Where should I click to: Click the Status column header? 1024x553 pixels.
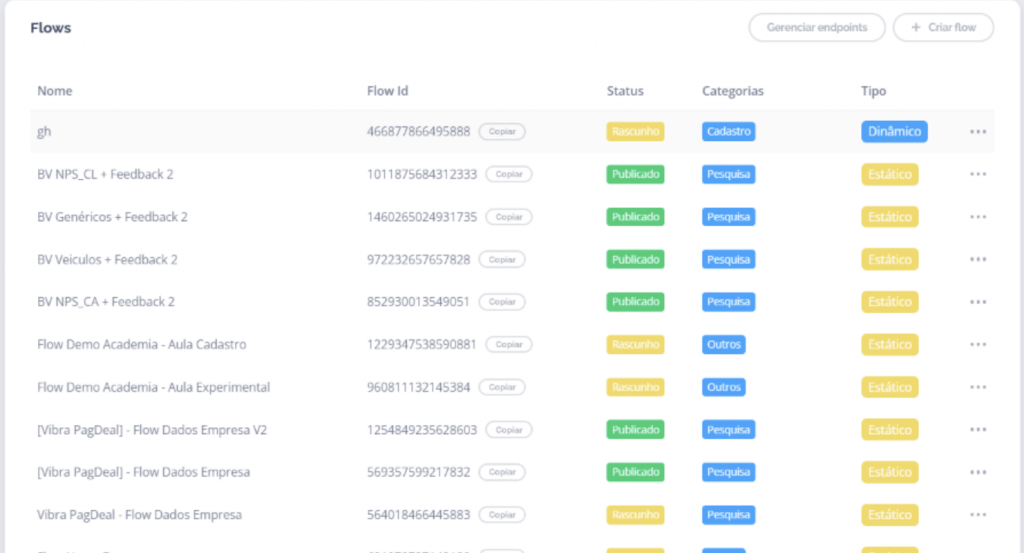click(625, 91)
